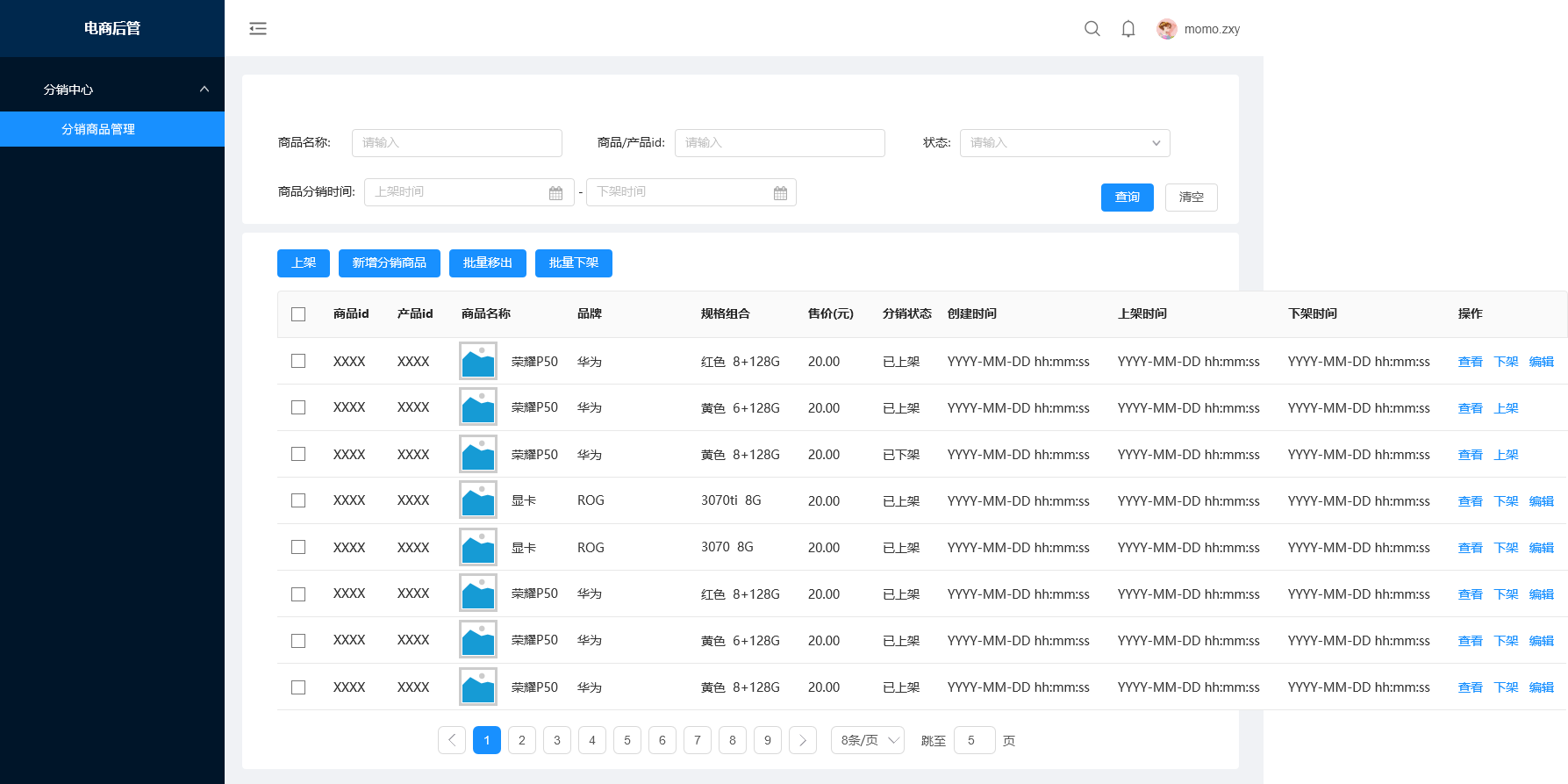Click 下架 in 3070 8G row
This screenshot has width=1568, height=784.
click(1507, 548)
